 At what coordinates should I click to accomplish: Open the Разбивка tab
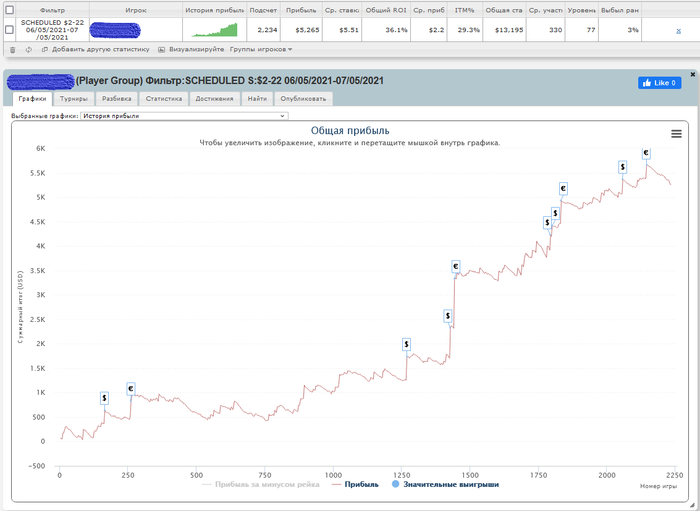coord(117,99)
